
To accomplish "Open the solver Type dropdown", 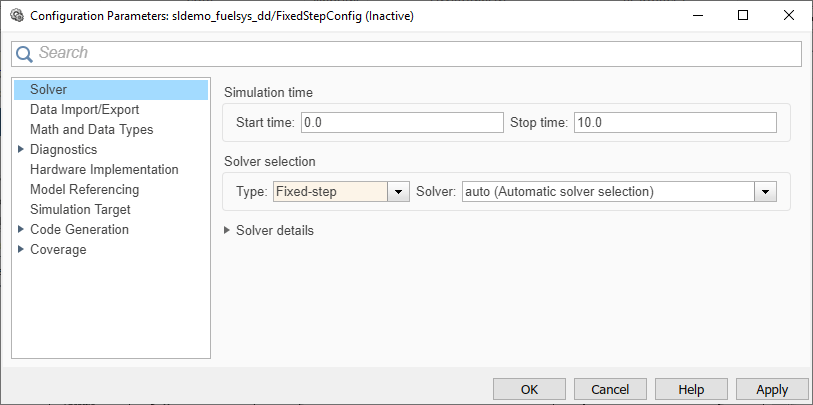I will click(399, 191).
